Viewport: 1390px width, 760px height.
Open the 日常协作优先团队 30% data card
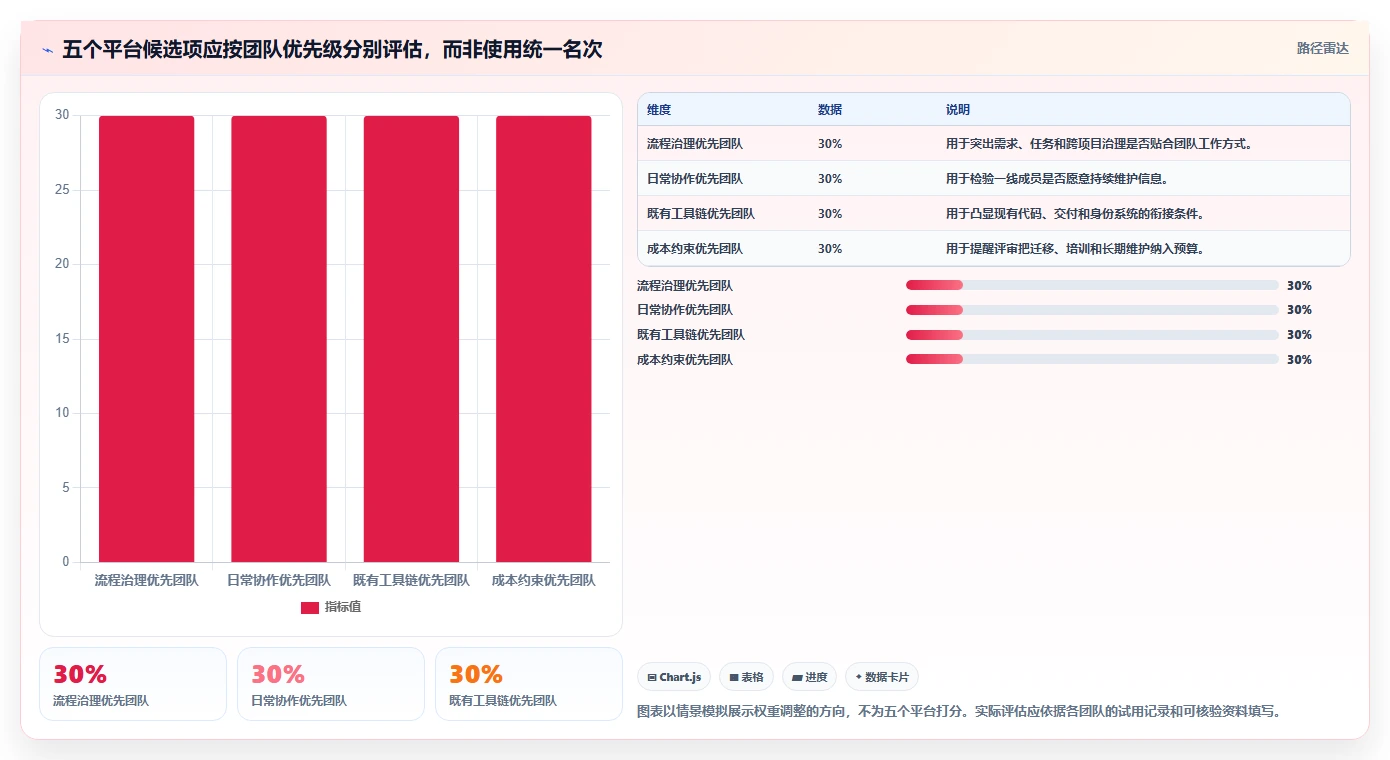coord(331,684)
